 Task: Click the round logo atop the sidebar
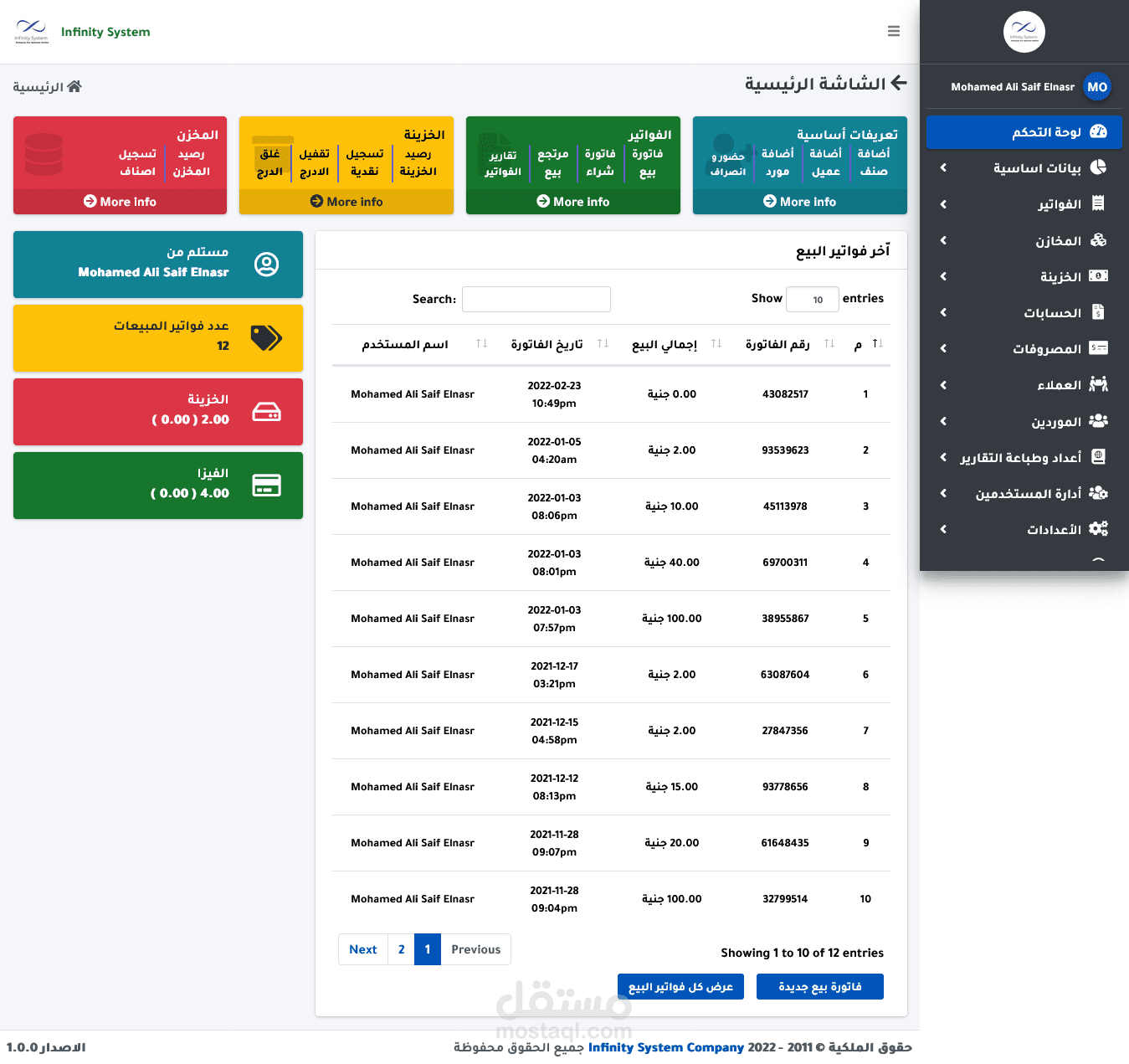pos(1024,32)
